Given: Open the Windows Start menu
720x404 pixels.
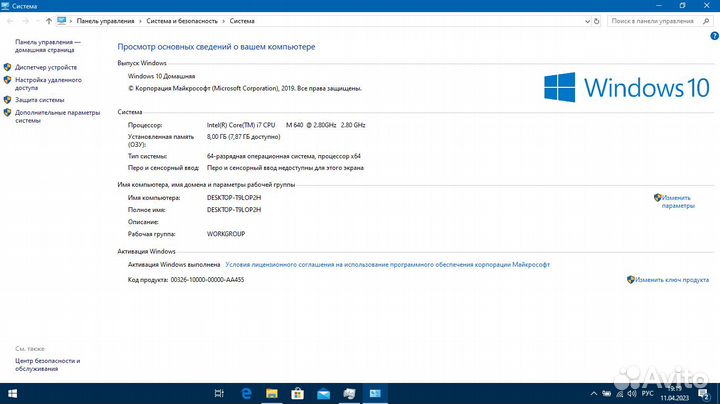Looking at the screenshot, I should pos(12,394).
